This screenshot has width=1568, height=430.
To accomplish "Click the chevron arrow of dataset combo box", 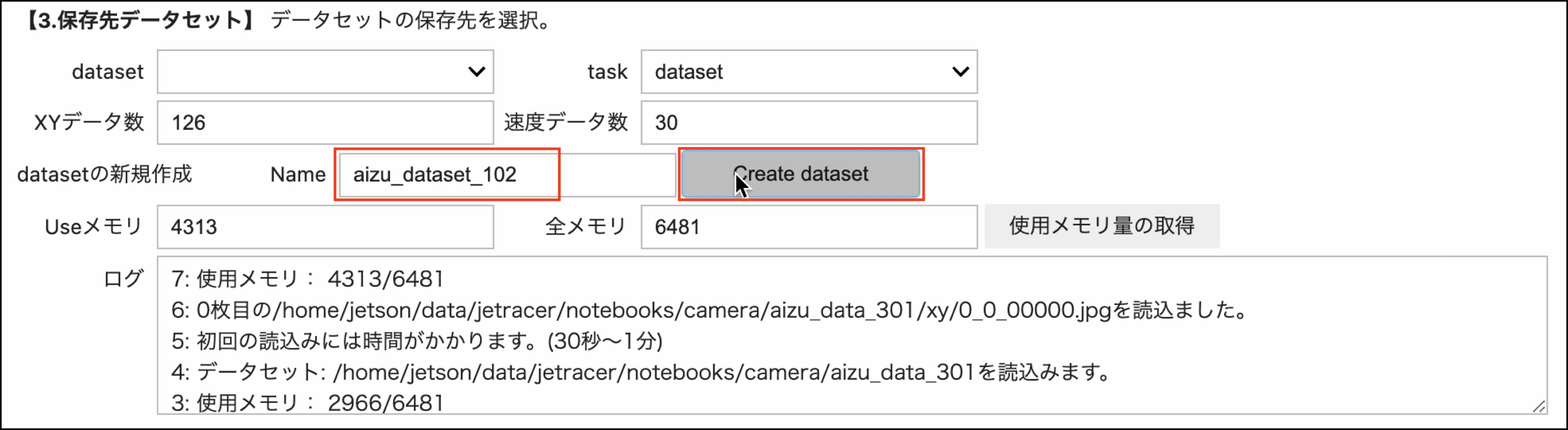I will pyautogui.click(x=476, y=72).
